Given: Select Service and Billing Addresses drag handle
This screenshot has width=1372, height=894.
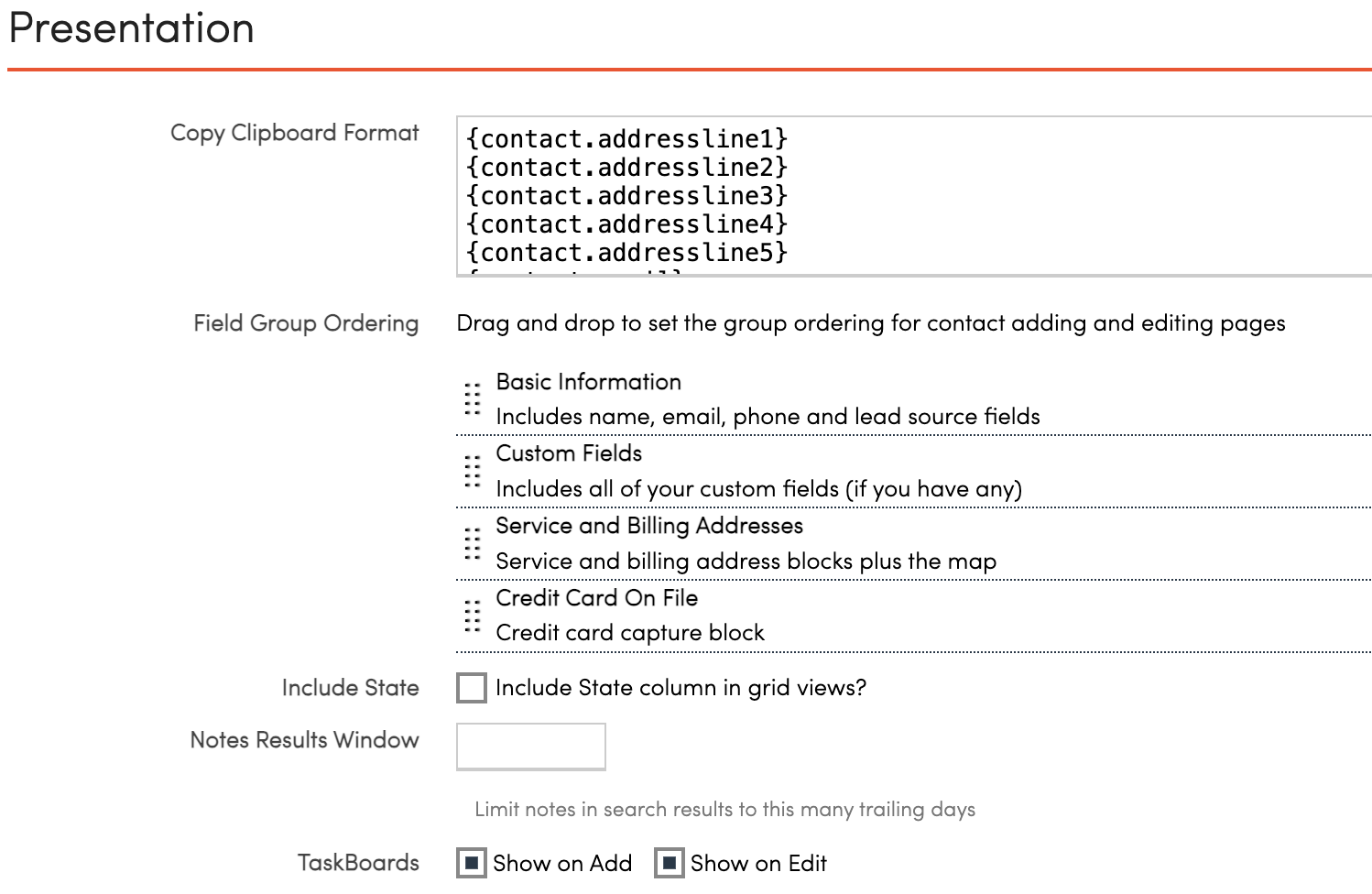Looking at the screenshot, I should point(472,543).
